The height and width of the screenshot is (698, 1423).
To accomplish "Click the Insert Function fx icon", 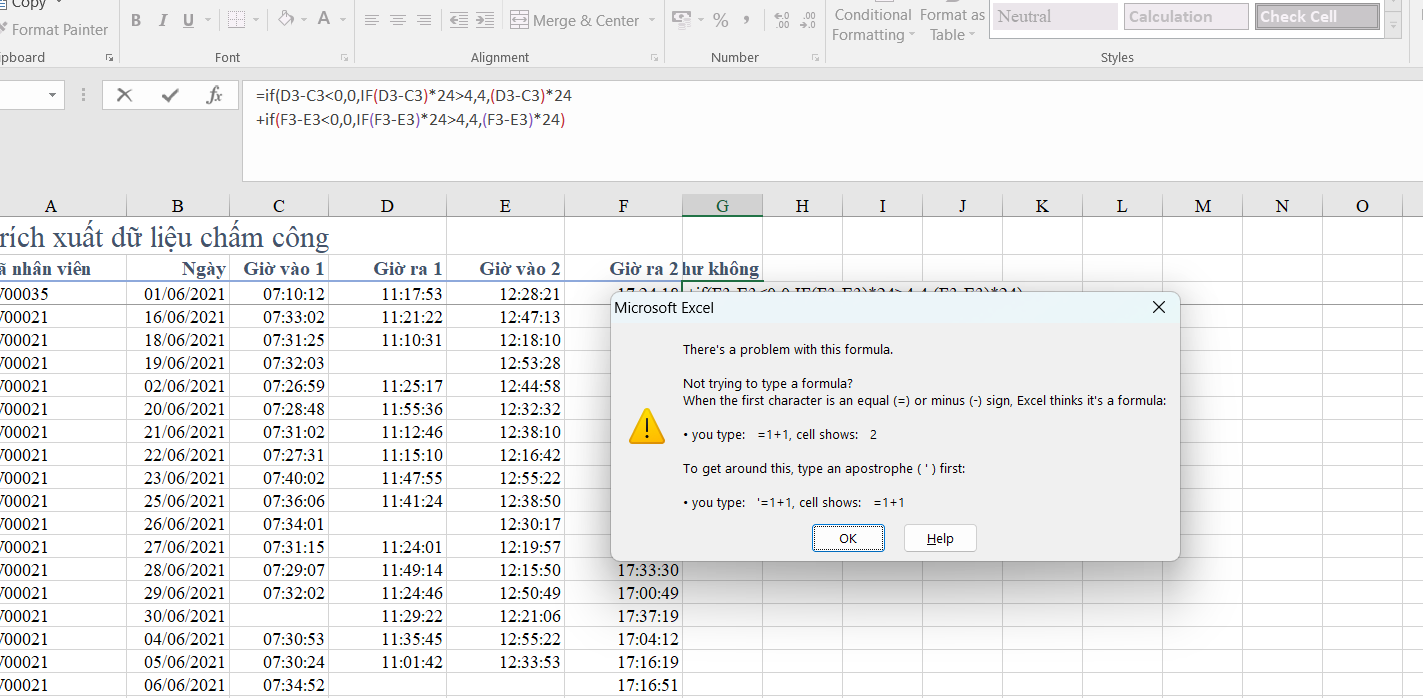I will pos(214,95).
